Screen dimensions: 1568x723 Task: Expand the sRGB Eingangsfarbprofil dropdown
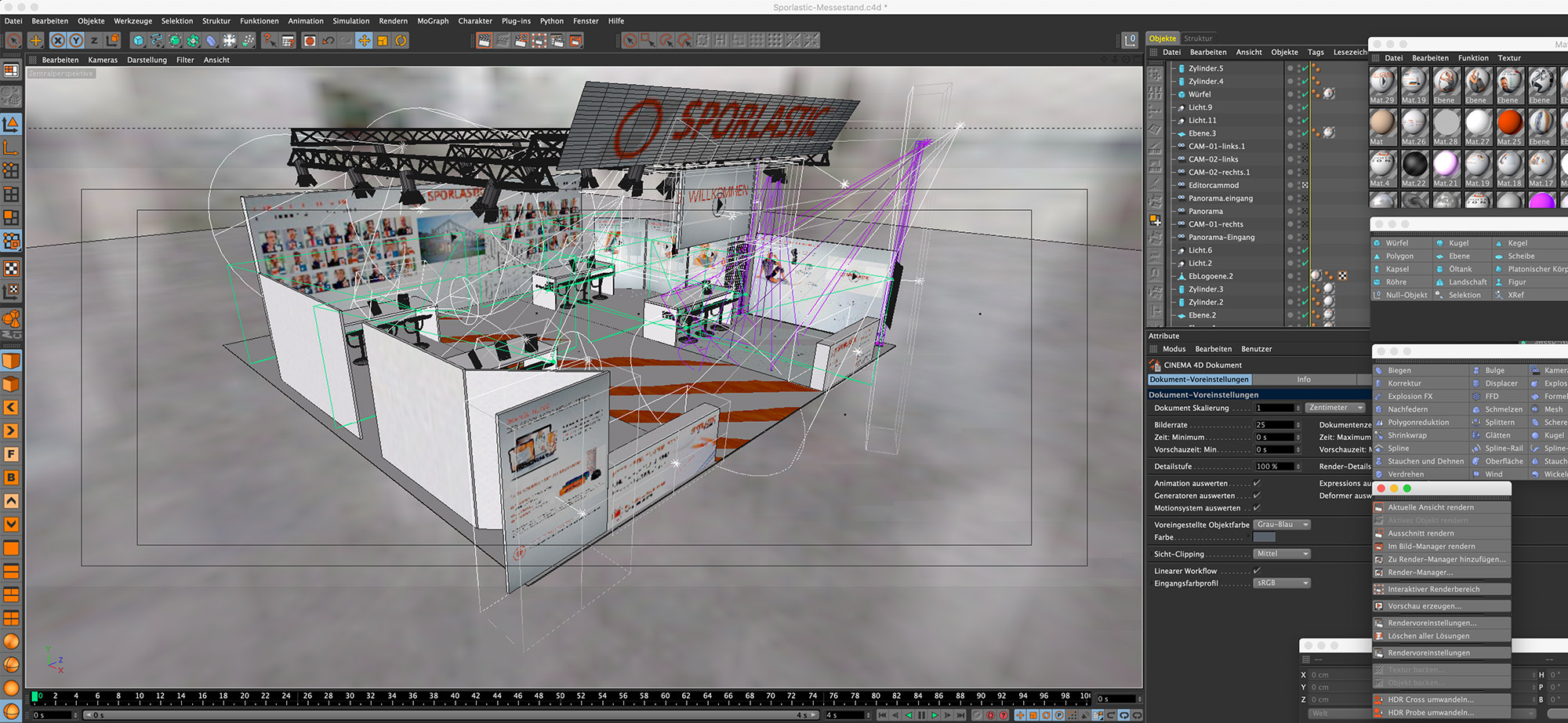[x=1282, y=583]
